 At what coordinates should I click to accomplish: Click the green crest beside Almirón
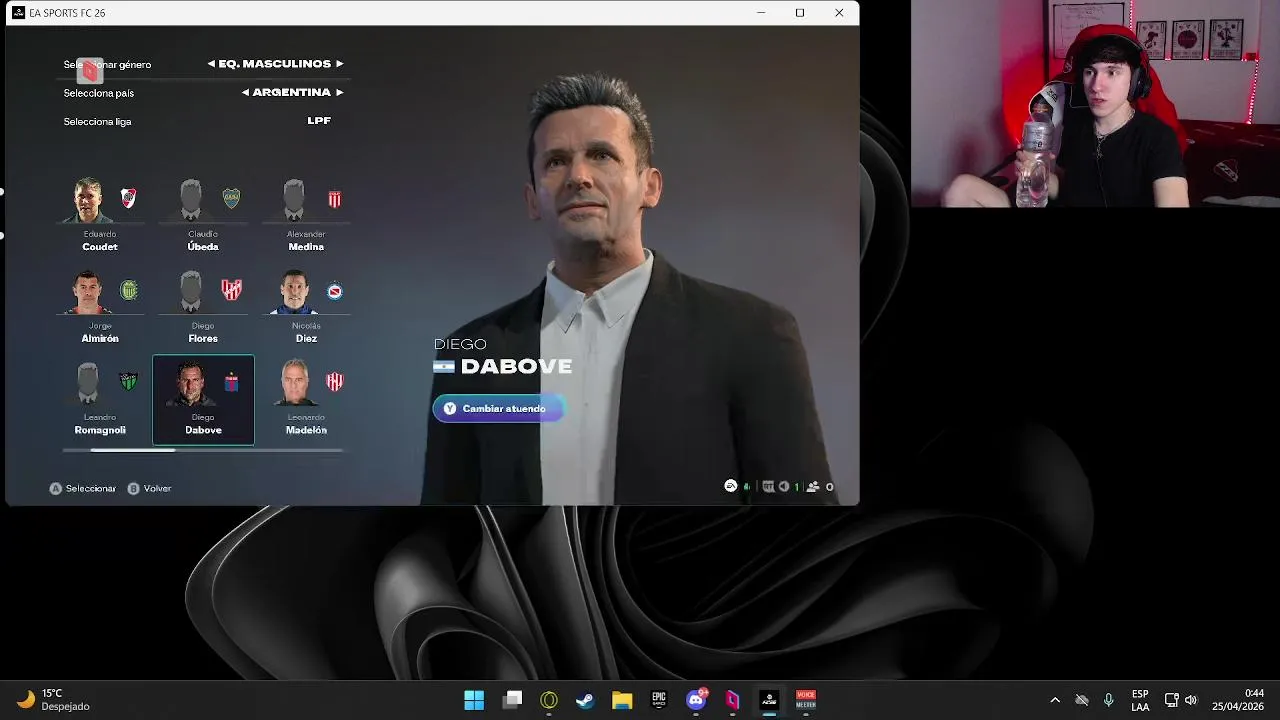click(x=128, y=290)
